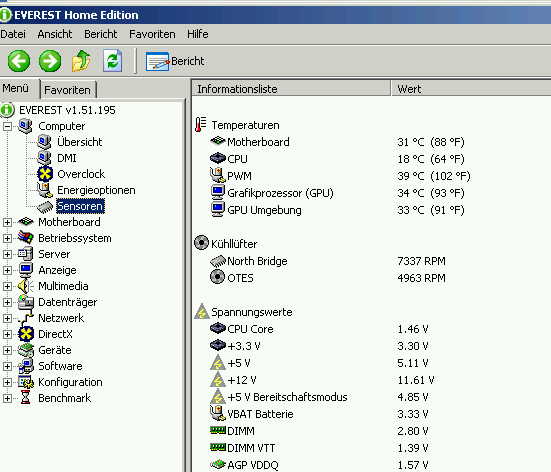The width and height of the screenshot is (551, 472).
Task: Expand the Benchmark tree node
Action: pos(7,398)
